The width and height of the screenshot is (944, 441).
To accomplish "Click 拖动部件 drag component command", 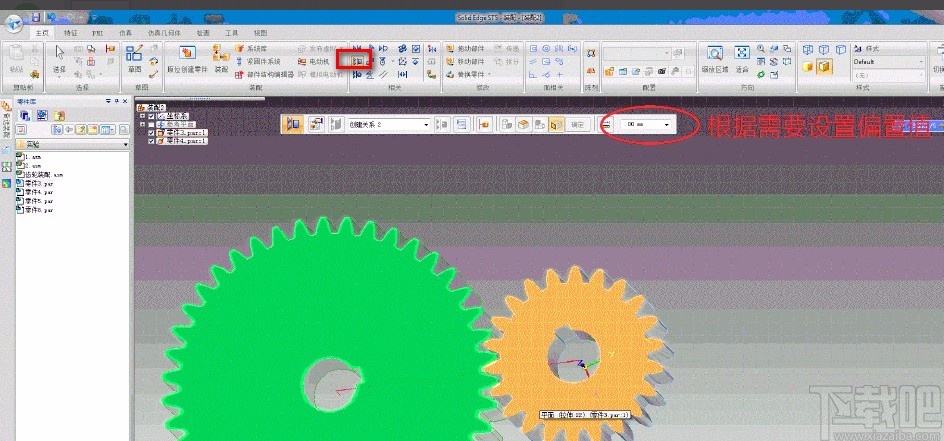I will (x=466, y=48).
